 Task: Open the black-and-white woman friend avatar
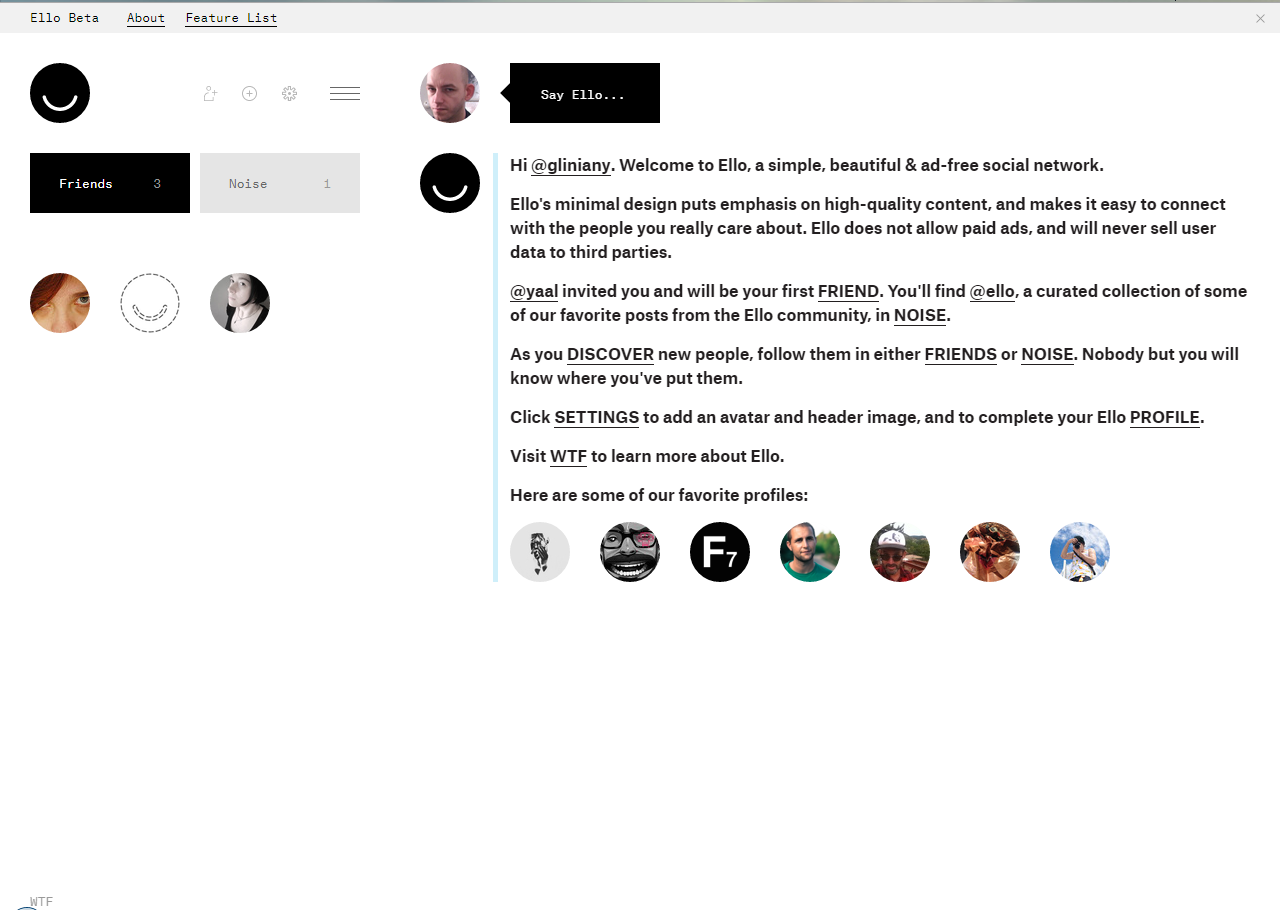pyautogui.click(x=240, y=303)
